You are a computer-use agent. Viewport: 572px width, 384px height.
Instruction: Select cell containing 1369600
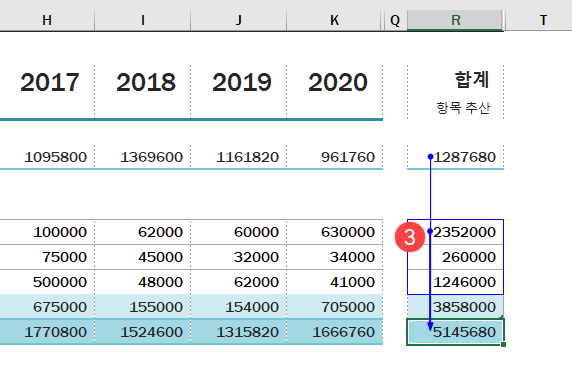(143, 157)
